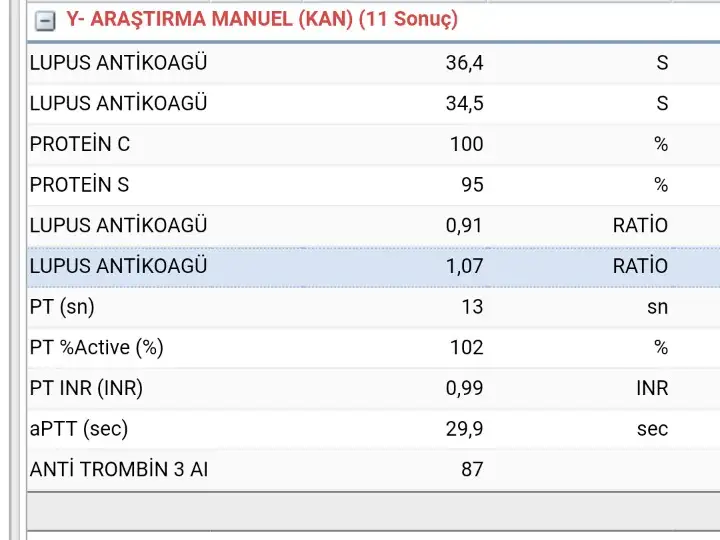Select the PROTEİN C test row

click(x=80, y=144)
